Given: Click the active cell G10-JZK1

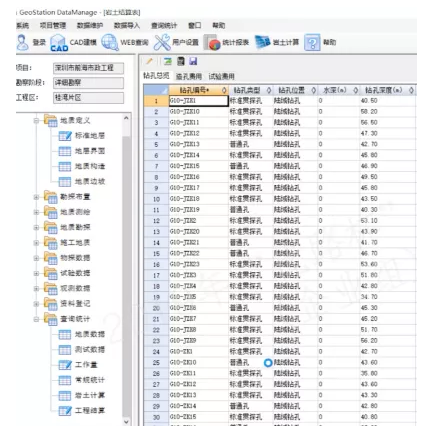Looking at the screenshot, I should tap(199, 101).
